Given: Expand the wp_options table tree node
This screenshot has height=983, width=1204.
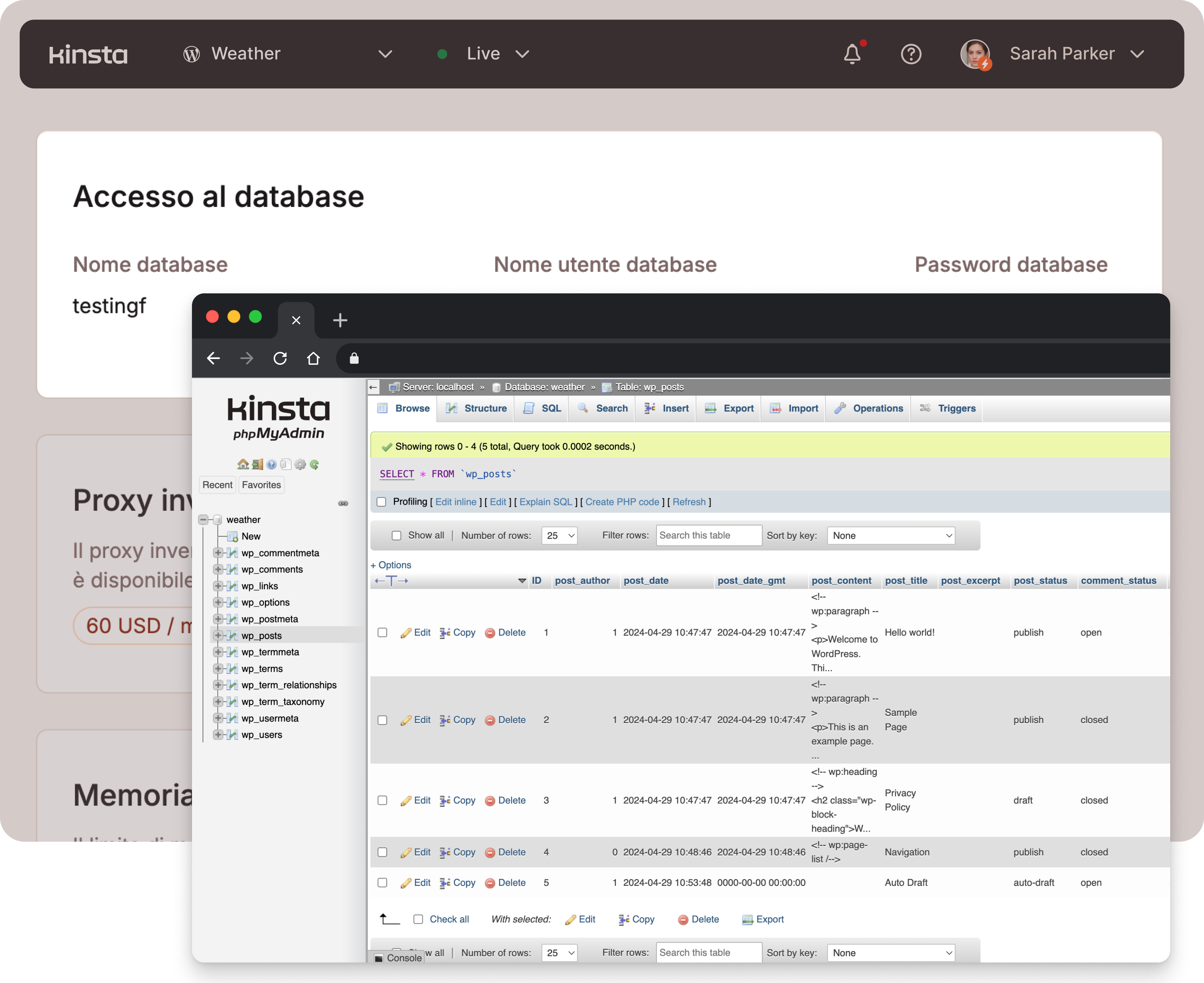Looking at the screenshot, I should click(x=218, y=602).
